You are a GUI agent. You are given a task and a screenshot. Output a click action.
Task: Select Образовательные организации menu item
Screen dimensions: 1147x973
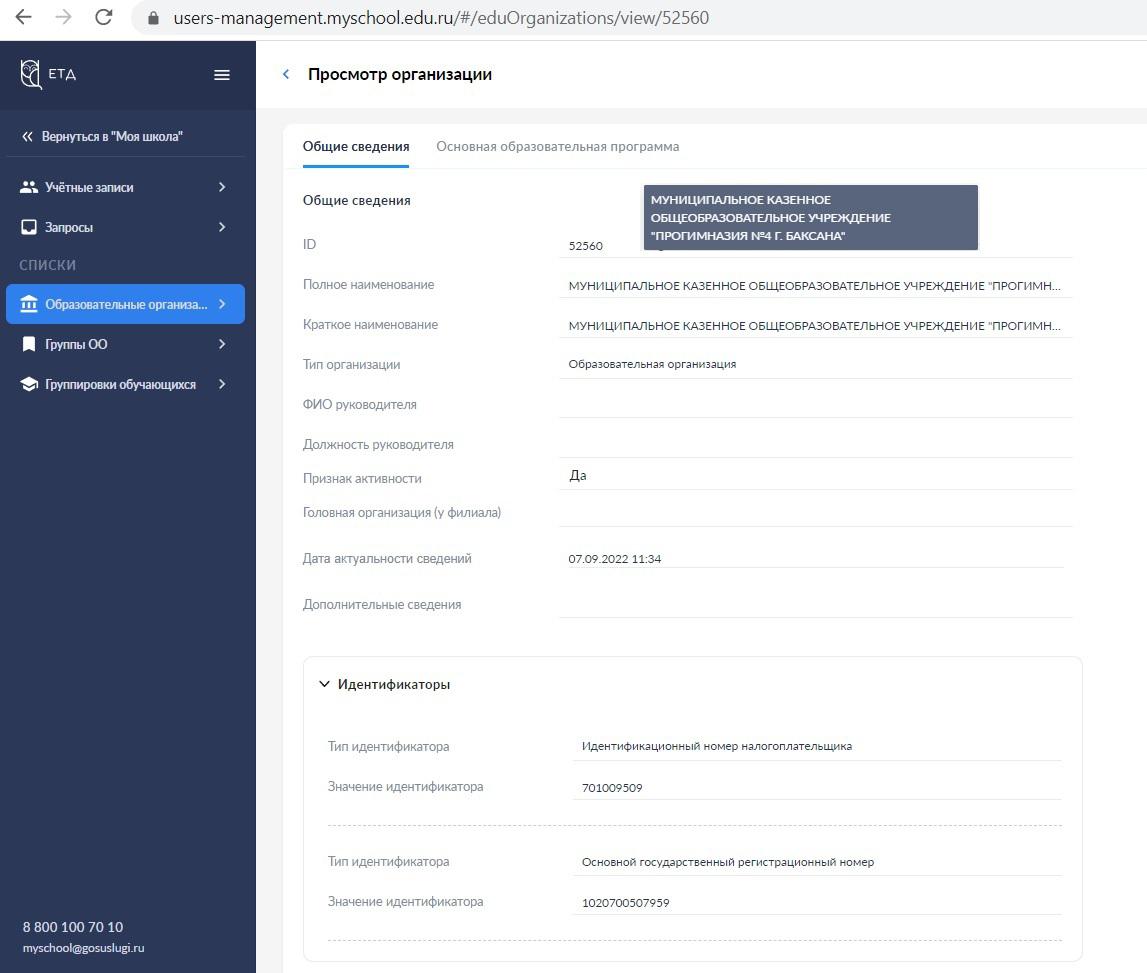click(x=125, y=304)
